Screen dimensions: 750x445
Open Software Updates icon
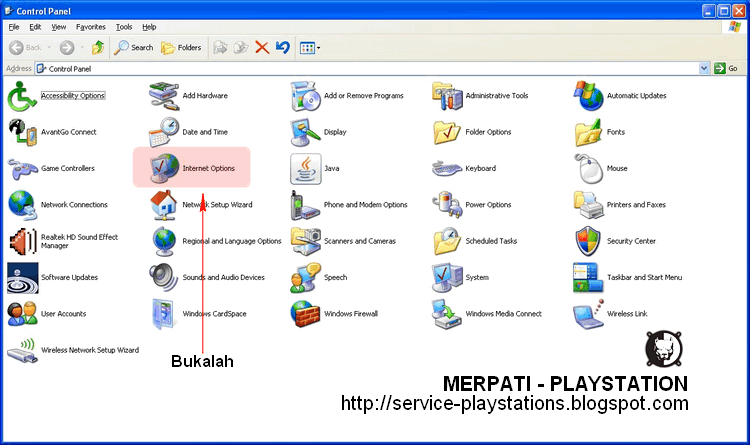point(22,278)
